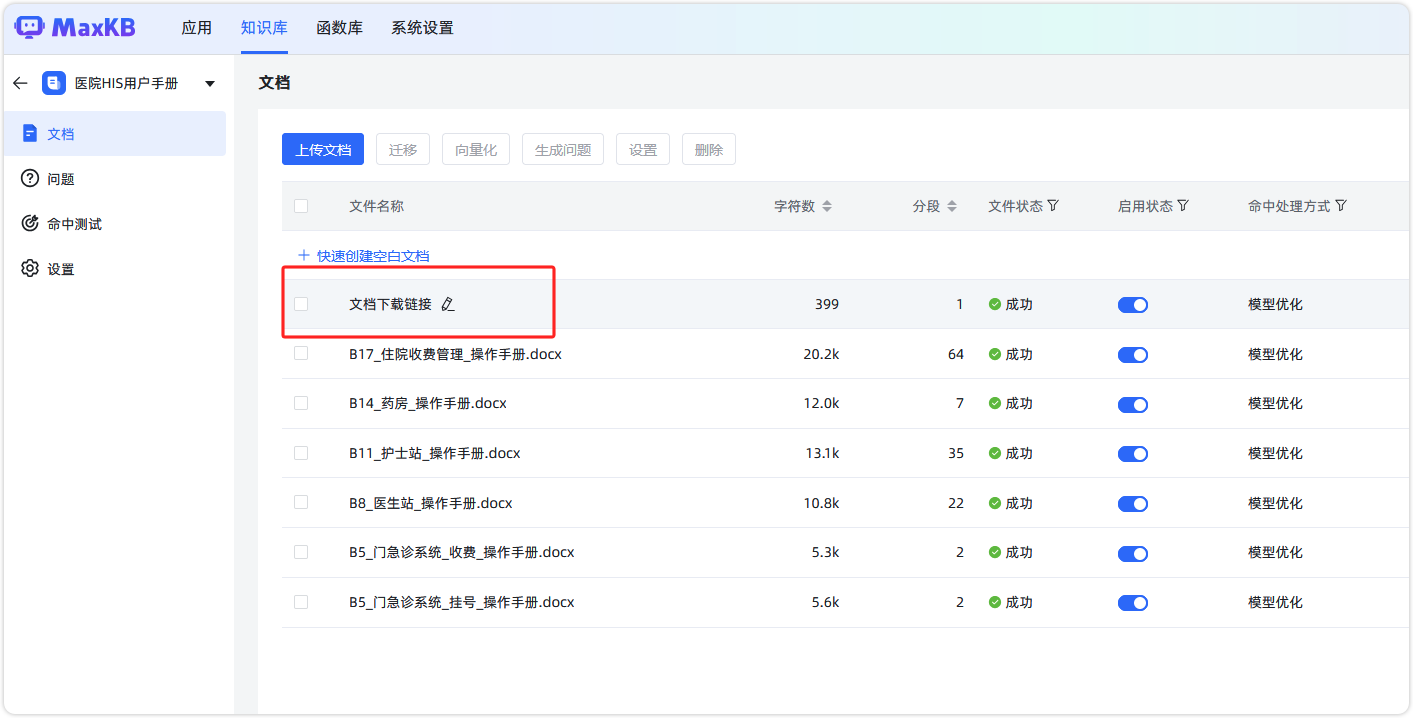Check the select-all checkbox in the header

[301, 204]
